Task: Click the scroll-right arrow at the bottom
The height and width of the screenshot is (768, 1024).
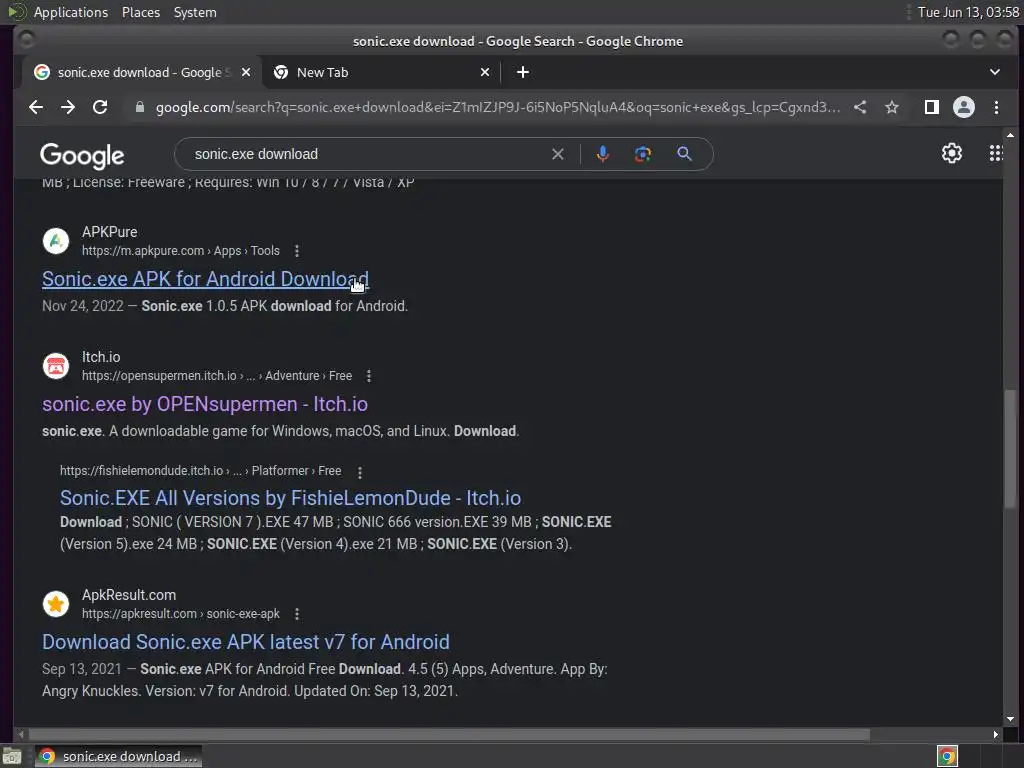Action: click(995, 734)
